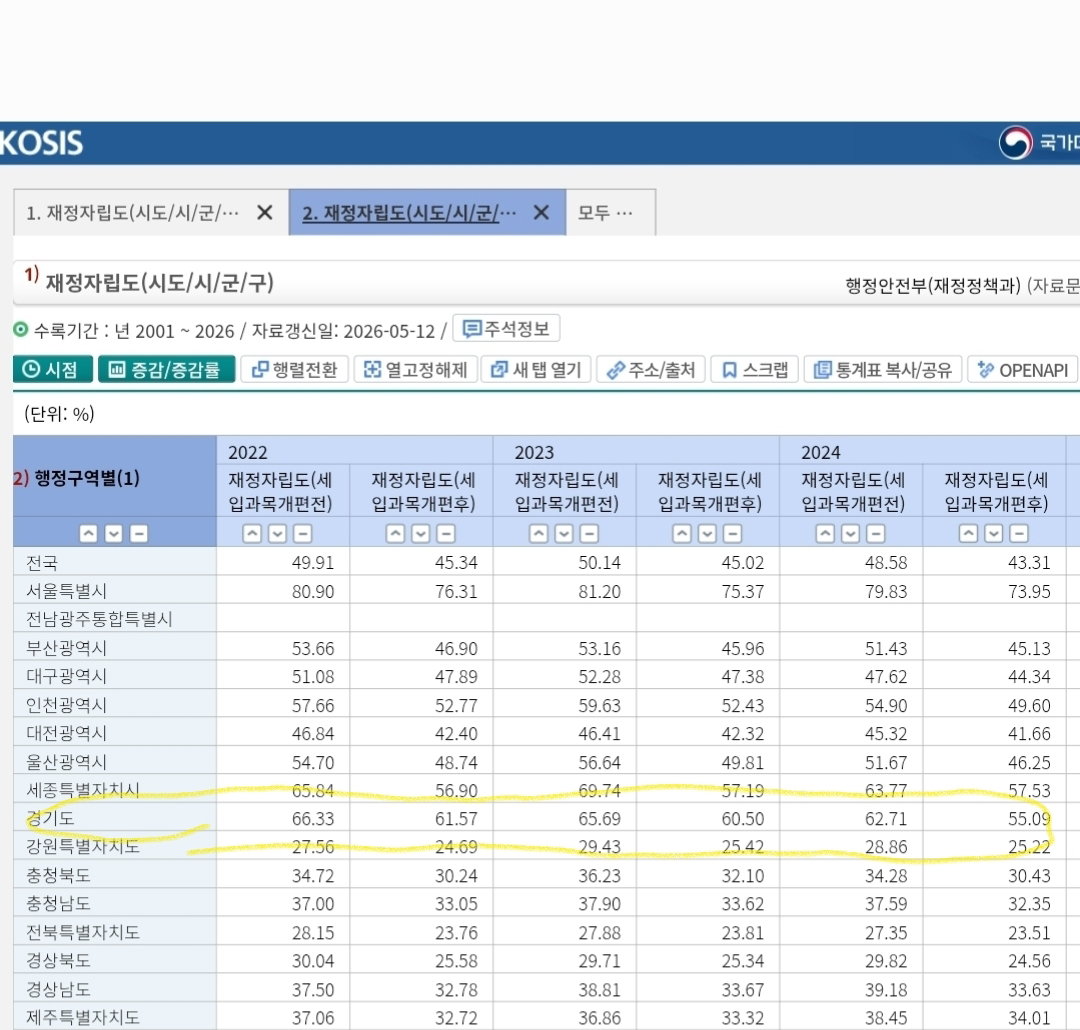This screenshot has height=1030, width=1080.
Task: Unfreeze columns via 열고정해제
Action: coord(415,370)
